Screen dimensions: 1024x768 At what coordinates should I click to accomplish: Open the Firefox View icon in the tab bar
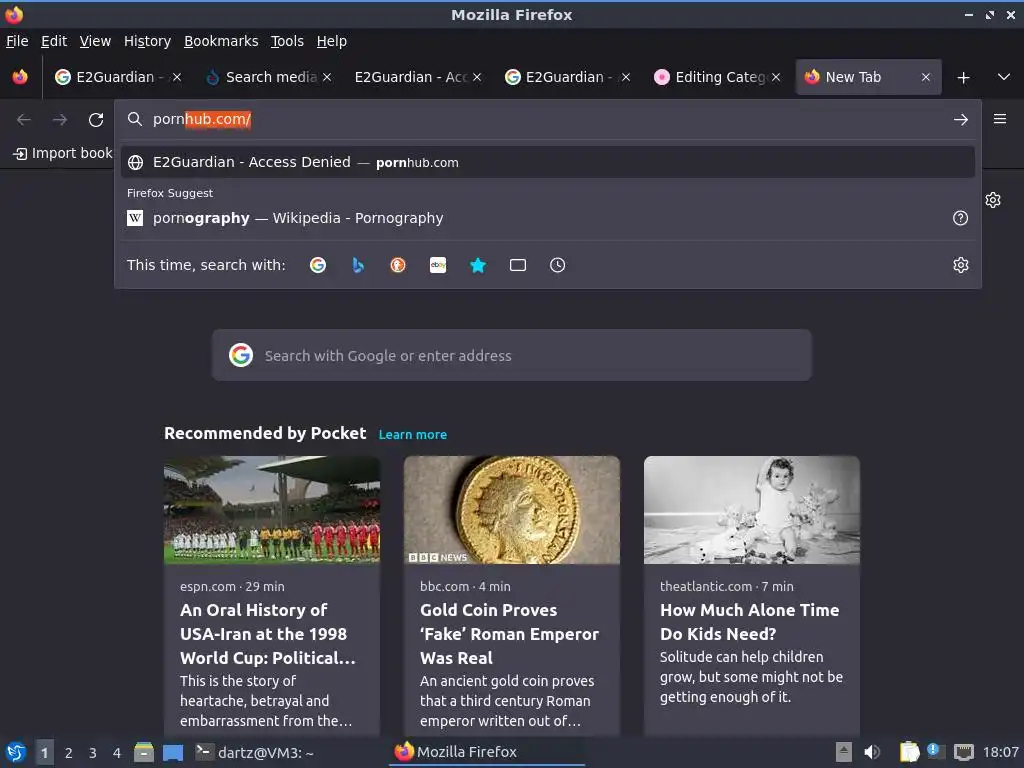[20, 77]
